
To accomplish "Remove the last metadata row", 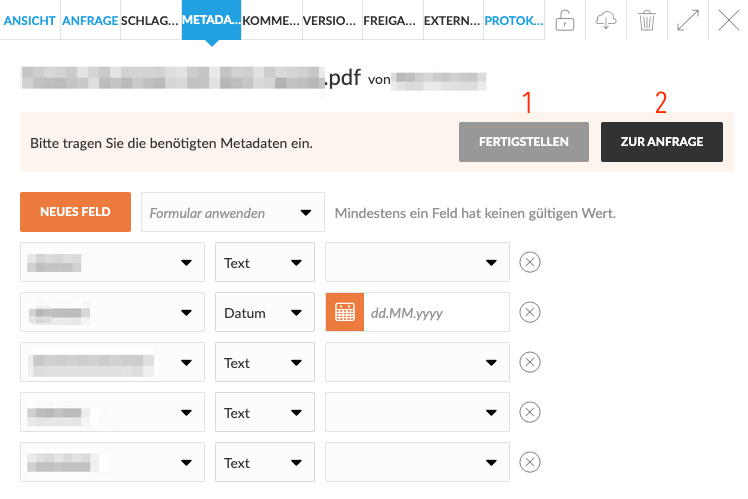I will point(530,462).
